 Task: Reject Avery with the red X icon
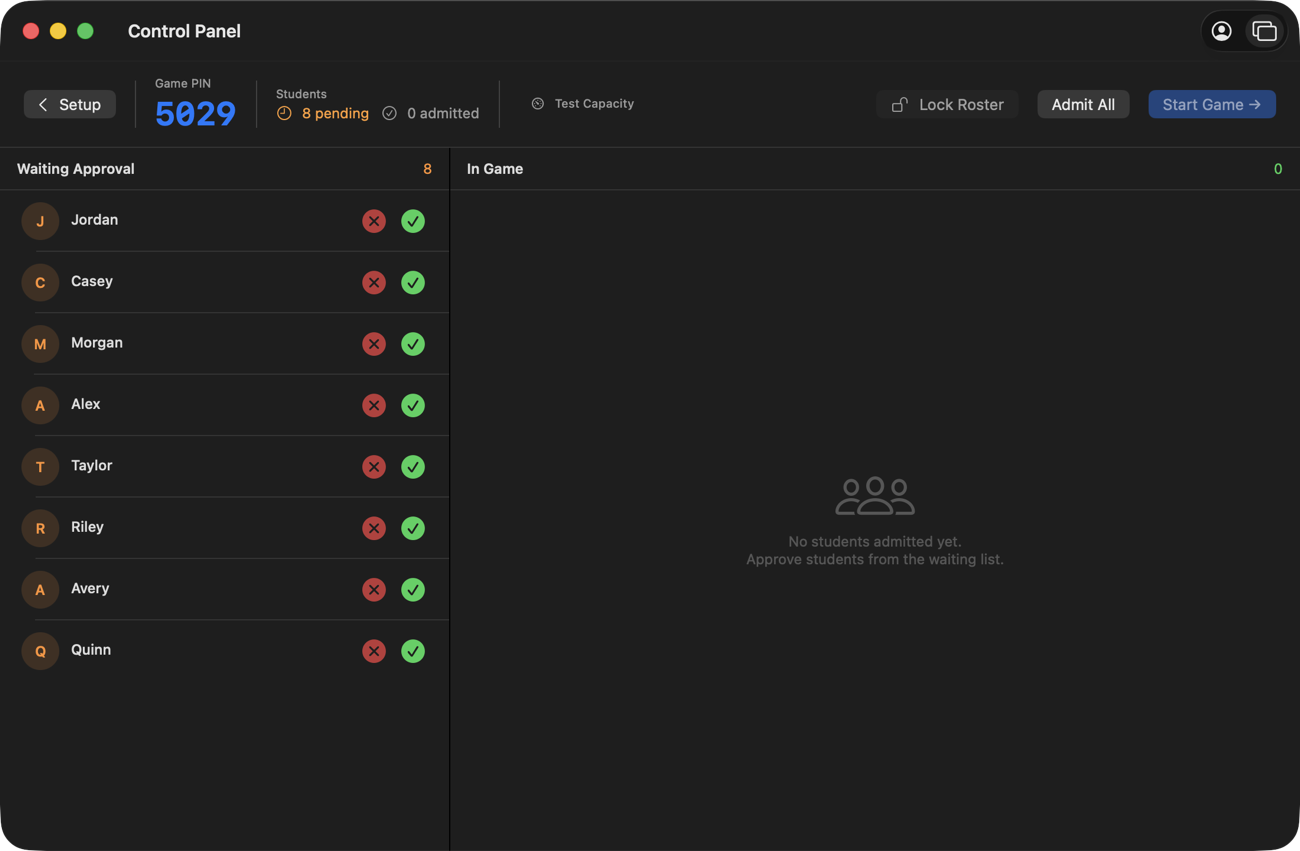coord(374,590)
